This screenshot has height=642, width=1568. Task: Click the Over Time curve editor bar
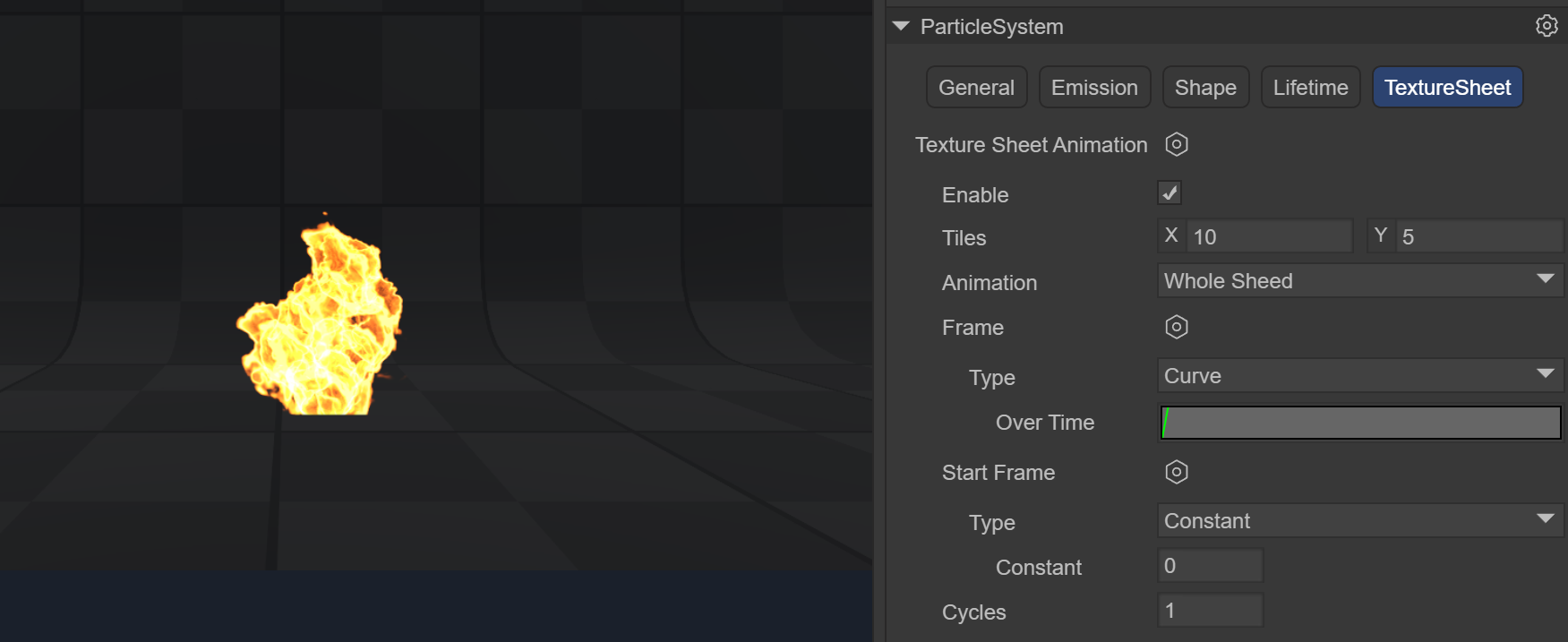coord(1360,423)
